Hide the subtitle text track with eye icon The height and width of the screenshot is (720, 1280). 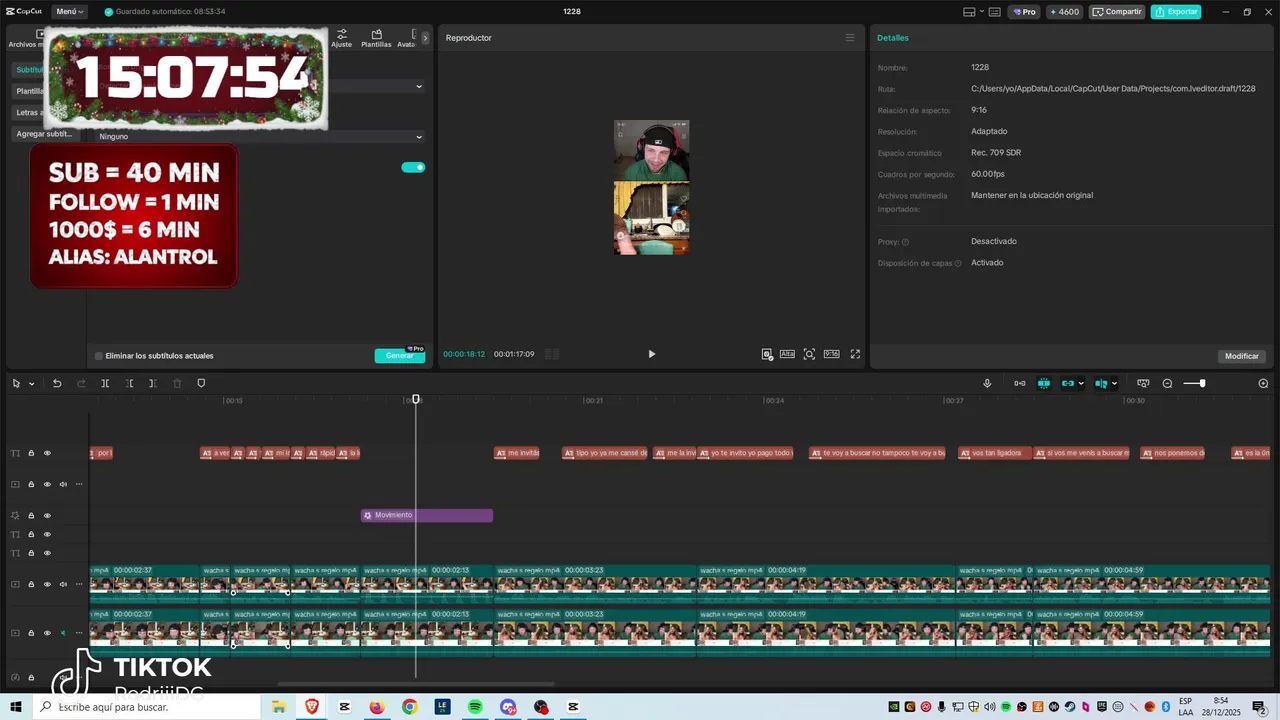(47, 453)
